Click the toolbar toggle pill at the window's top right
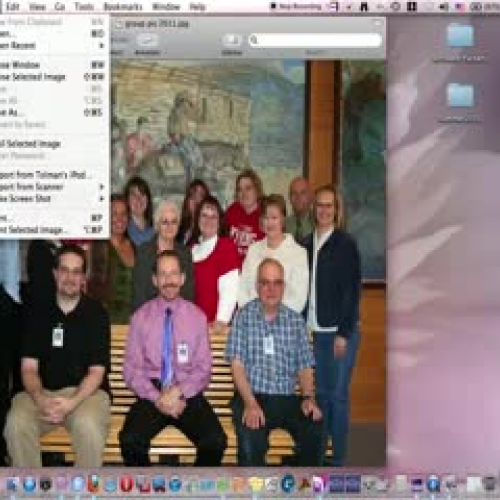The height and width of the screenshot is (500, 500). pos(378,23)
